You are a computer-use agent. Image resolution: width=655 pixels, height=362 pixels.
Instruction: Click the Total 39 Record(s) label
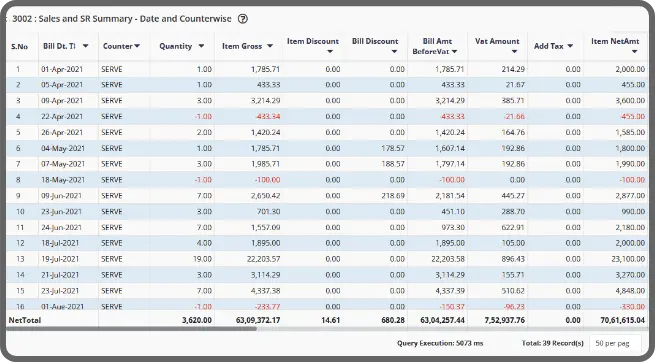(553, 343)
